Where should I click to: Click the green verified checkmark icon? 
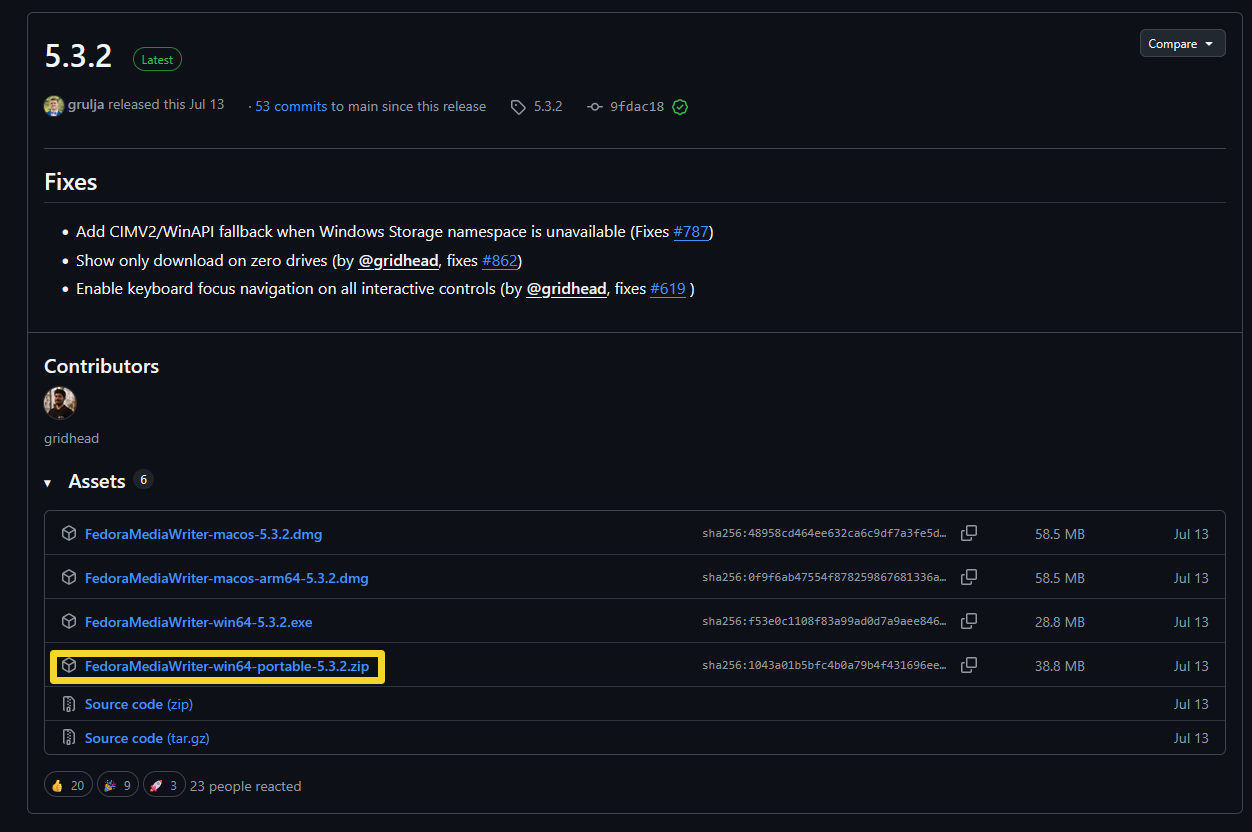tap(680, 107)
